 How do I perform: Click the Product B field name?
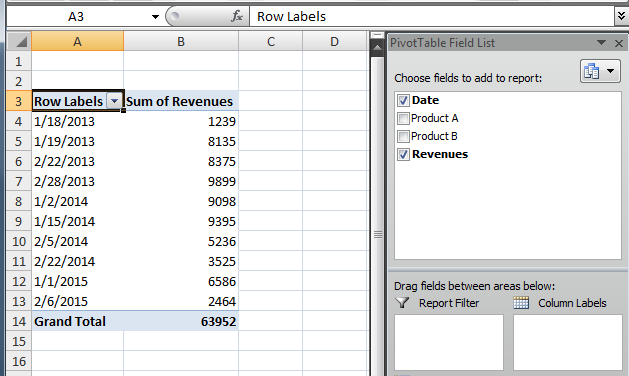(434, 136)
